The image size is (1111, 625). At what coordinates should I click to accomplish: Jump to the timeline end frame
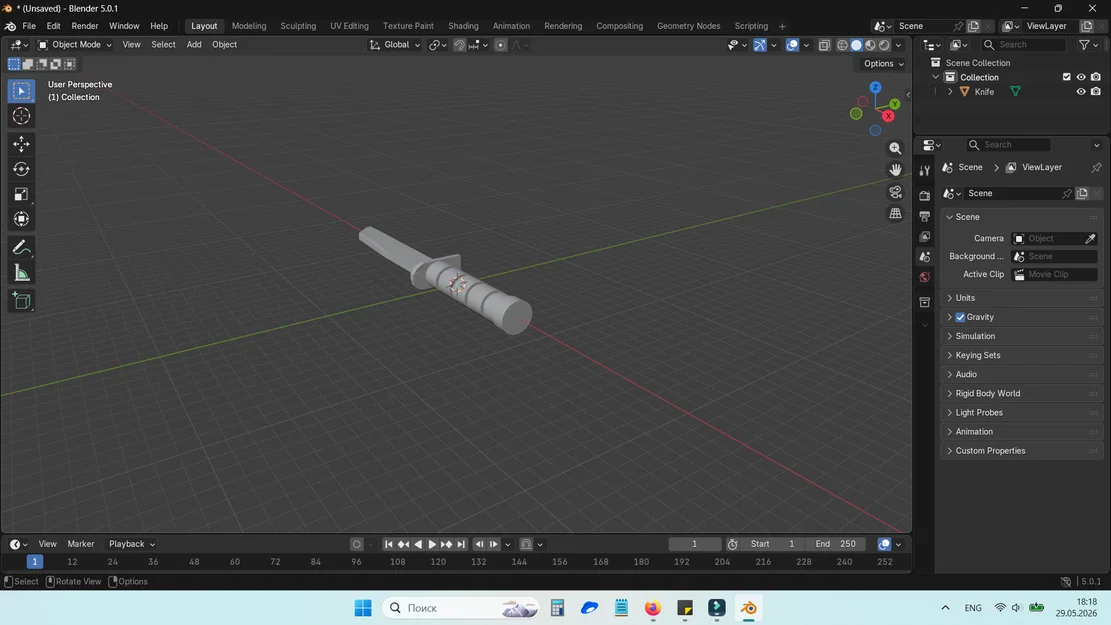click(x=461, y=544)
